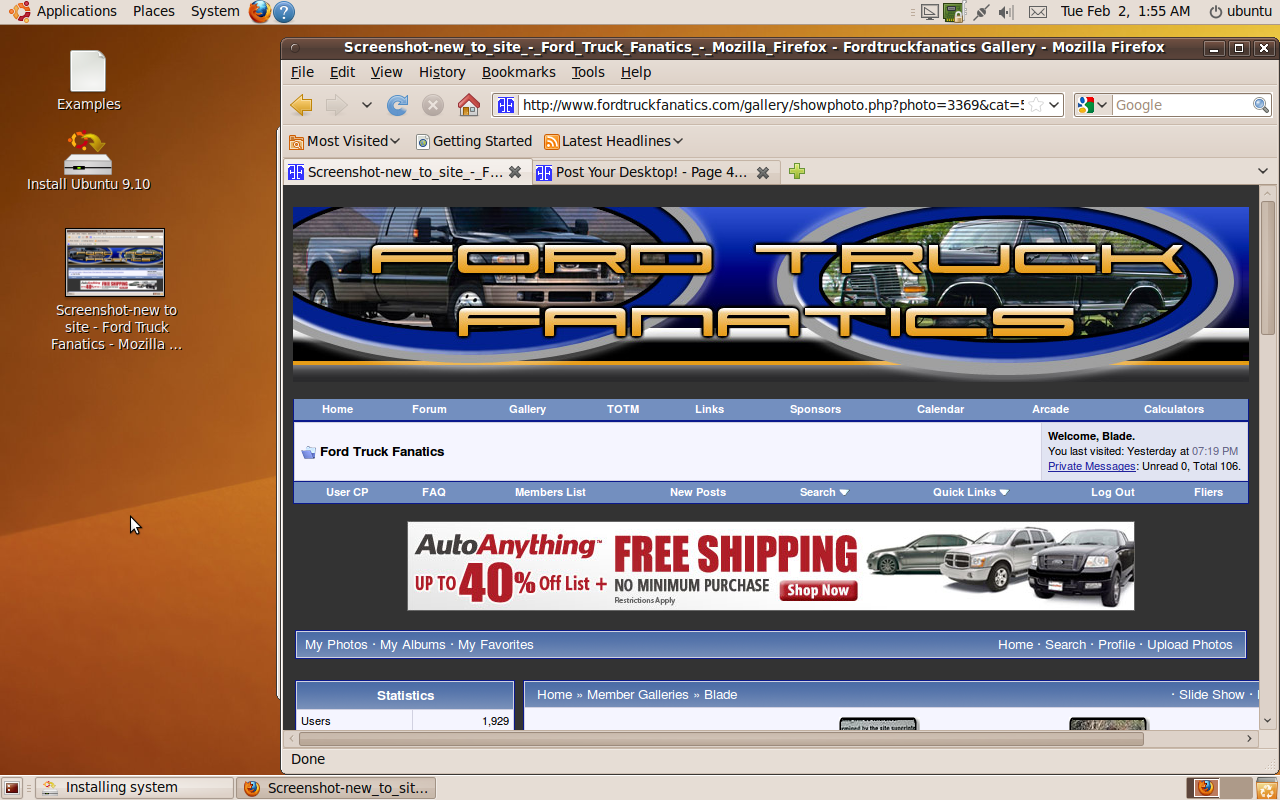The height and width of the screenshot is (800, 1280).
Task: Click the Installing system taskbar button
Action: (x=134, y=788)
